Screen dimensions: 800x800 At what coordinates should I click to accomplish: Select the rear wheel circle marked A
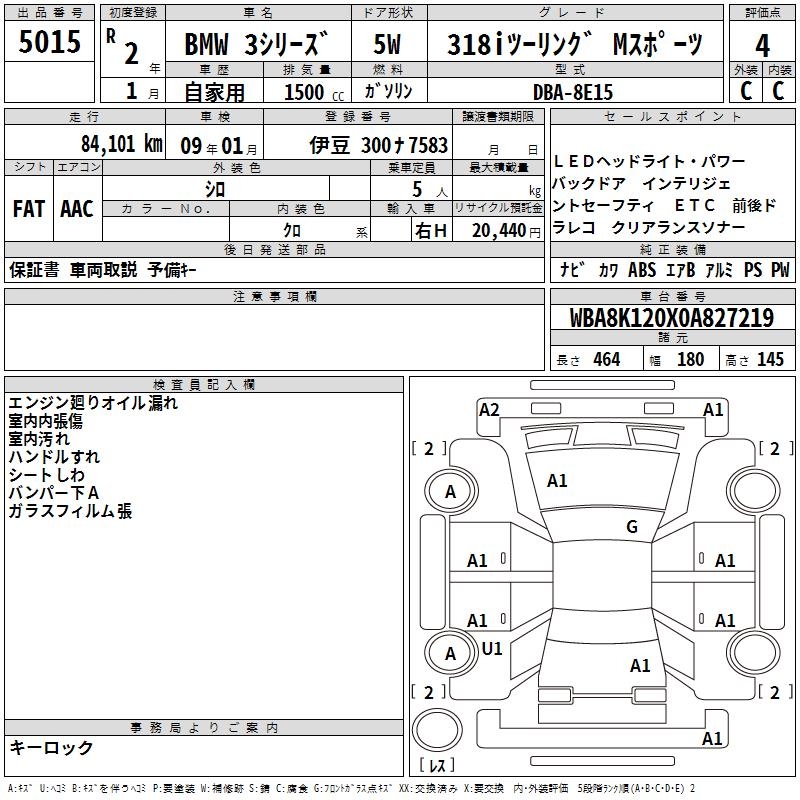(450, 654)
